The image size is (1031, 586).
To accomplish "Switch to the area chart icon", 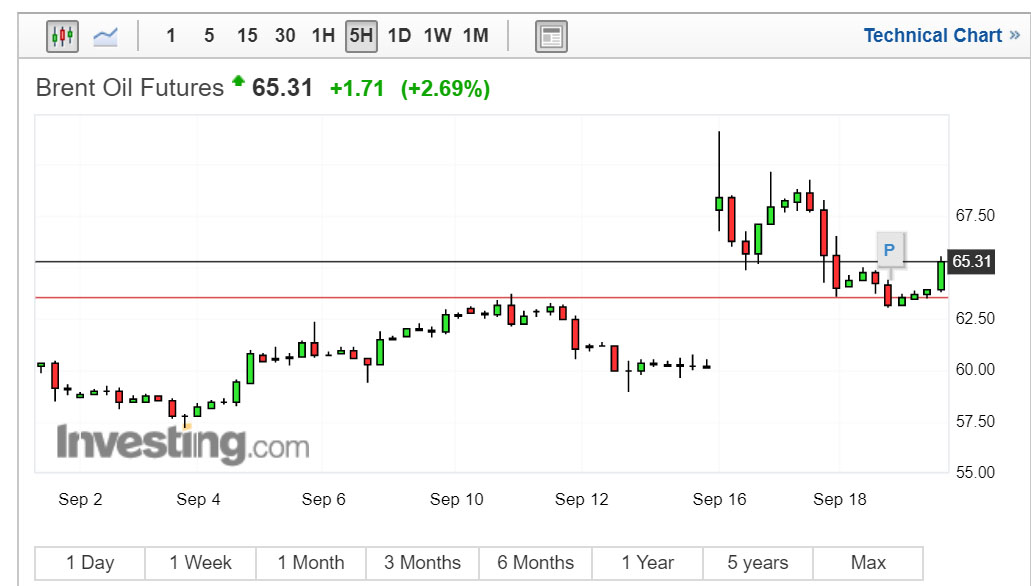I will coord(105,37).
